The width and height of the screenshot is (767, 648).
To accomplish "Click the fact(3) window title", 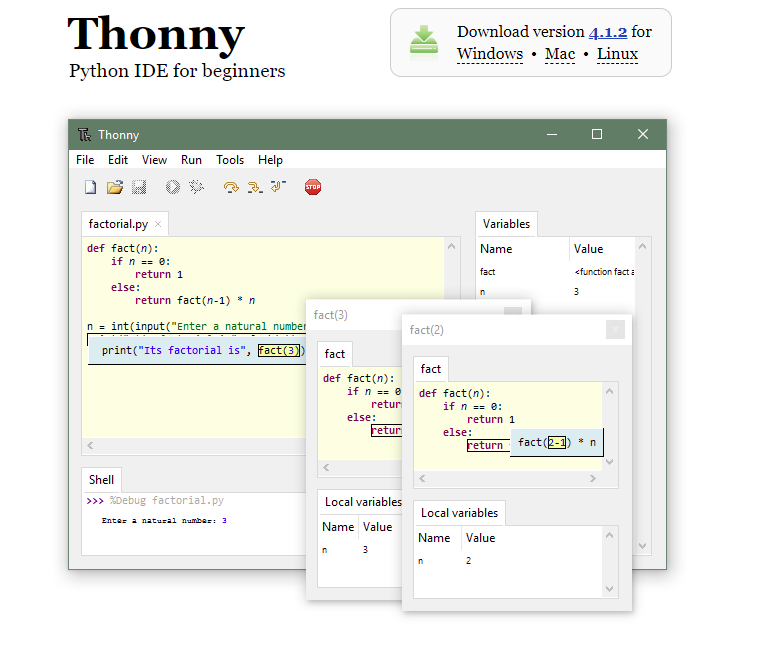I will tap(331, 315).
